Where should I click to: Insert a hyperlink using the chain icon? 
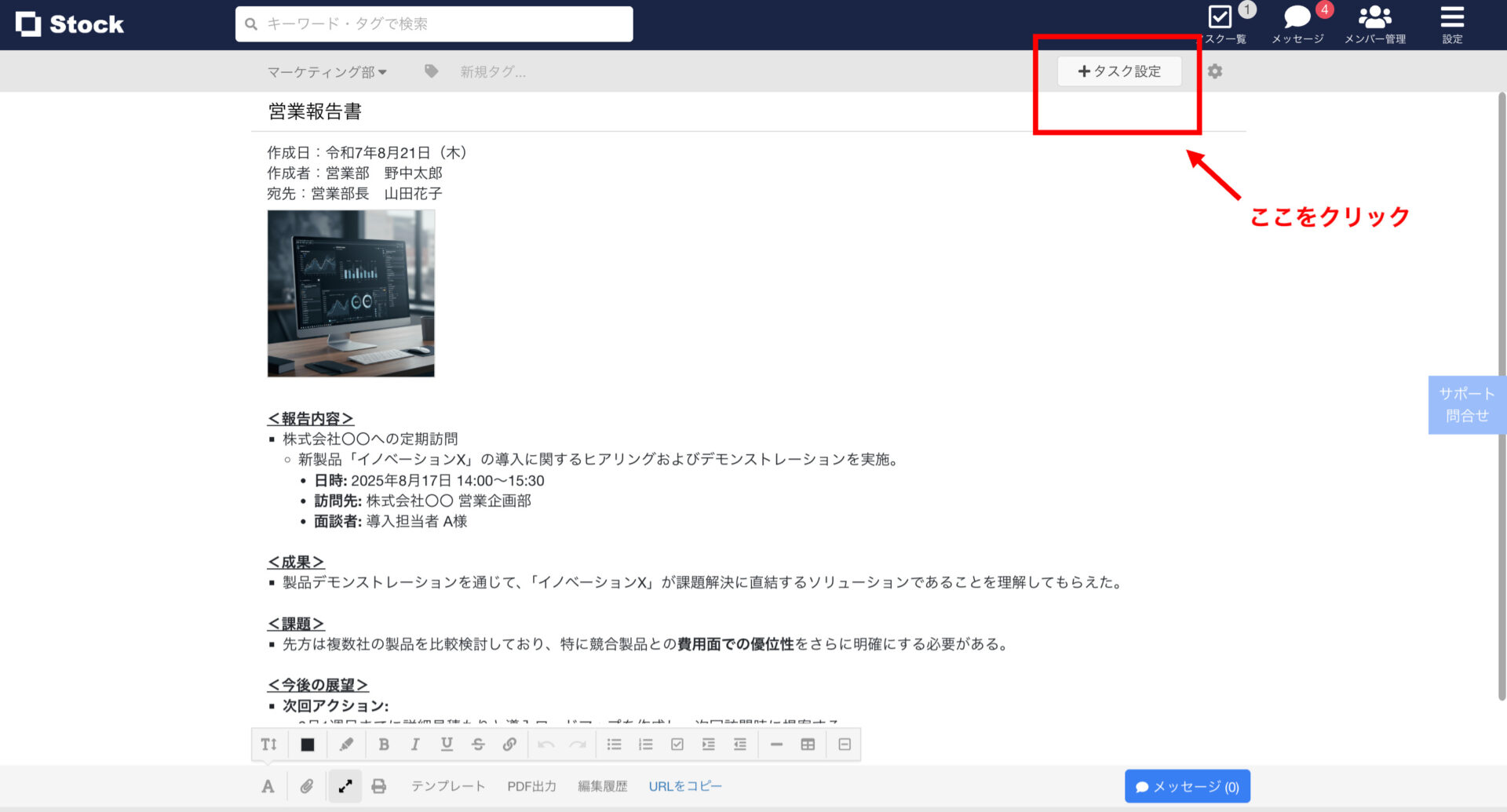click(x=509, y=744)
